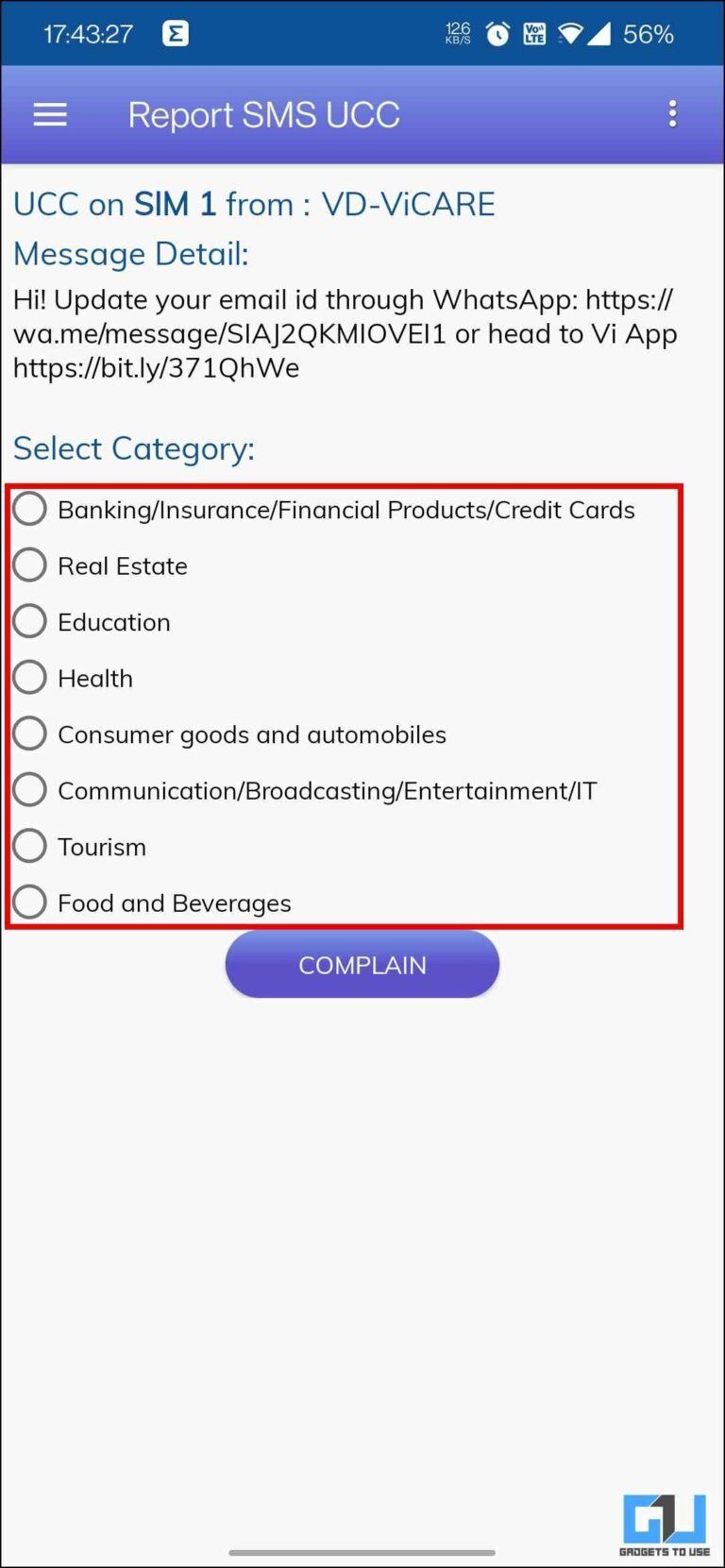Select the Health category
This screenshot has height=1568, width=725.
pyautogui.click(x=29, y=677)
